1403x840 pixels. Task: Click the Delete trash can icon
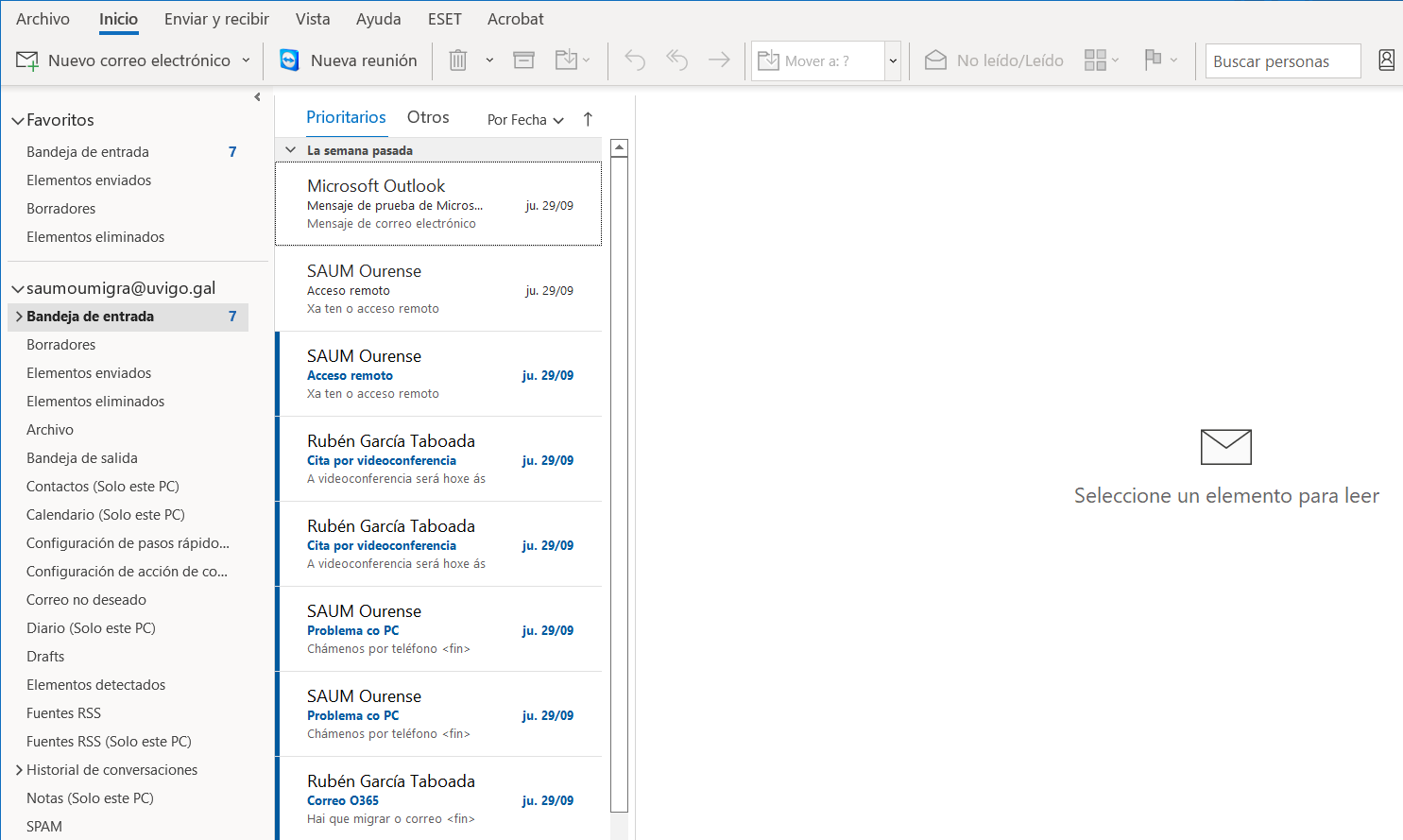tap(458, 60)
